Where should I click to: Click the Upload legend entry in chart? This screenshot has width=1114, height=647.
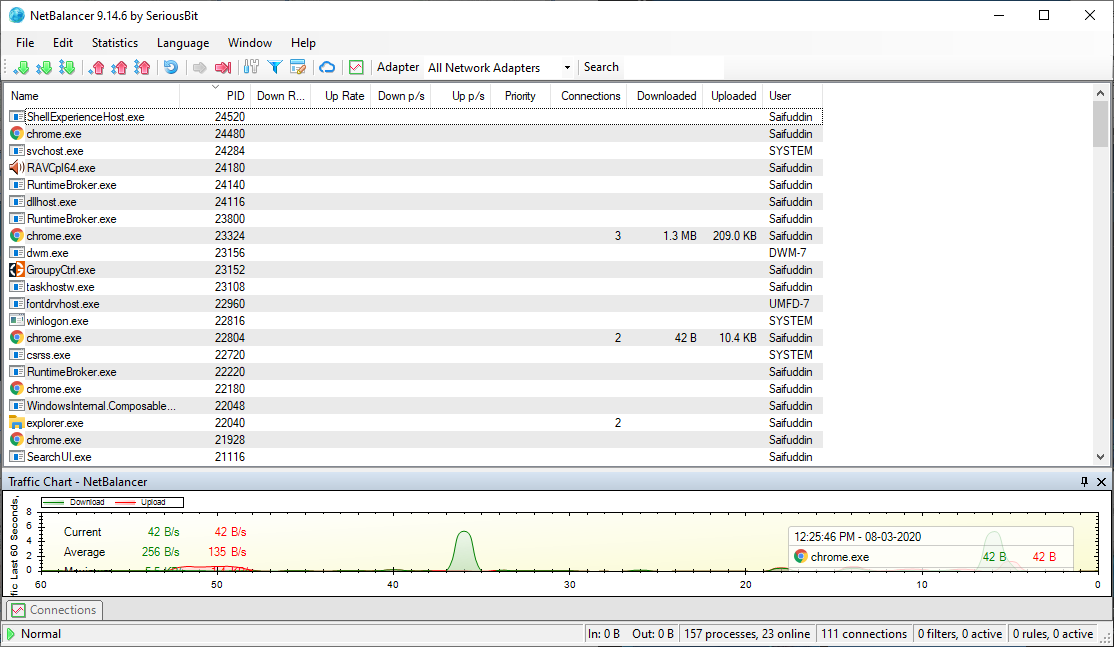coord(141,502)
